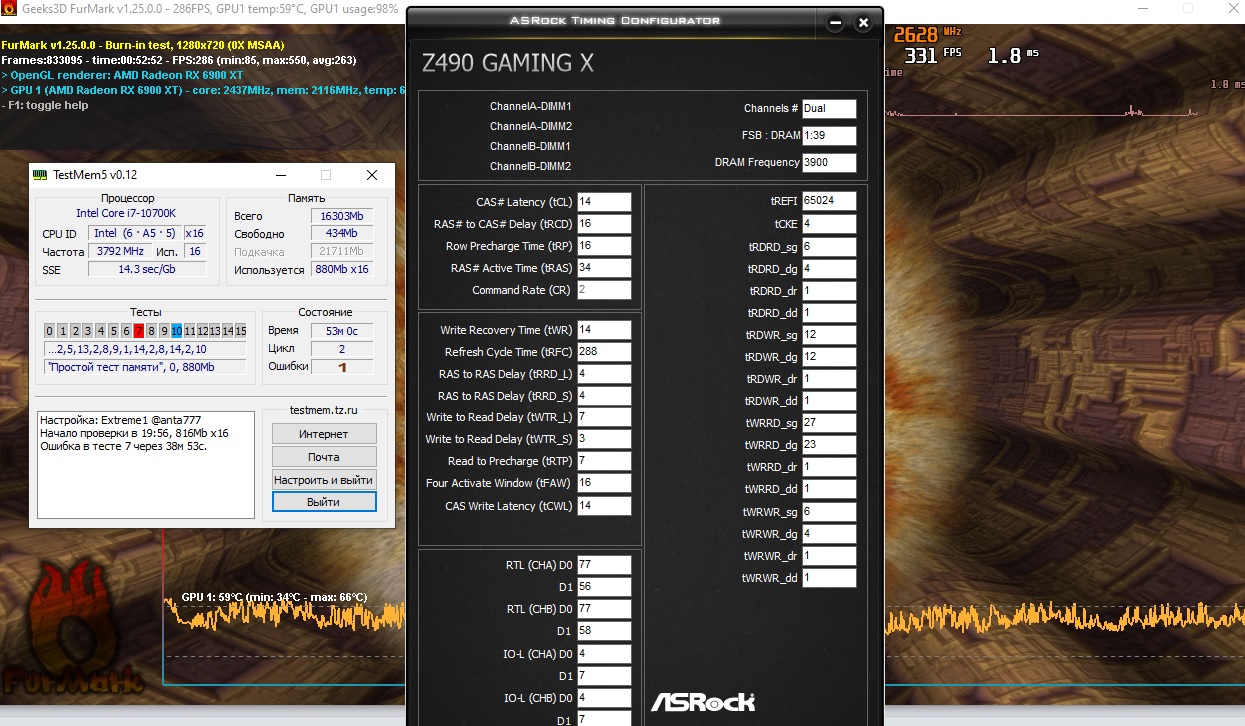Viewport: 1245px width, 726px height.
Task: Click the RTL (CHB) D0 field
Action: click(x=604, y=609)
